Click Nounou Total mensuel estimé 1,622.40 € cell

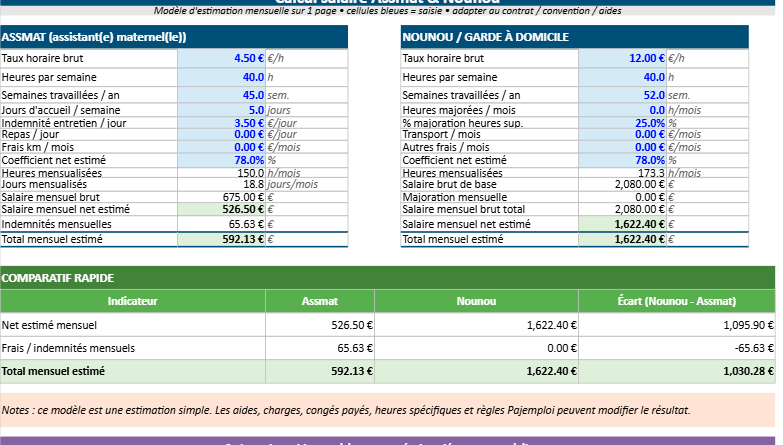click(622, 239)
